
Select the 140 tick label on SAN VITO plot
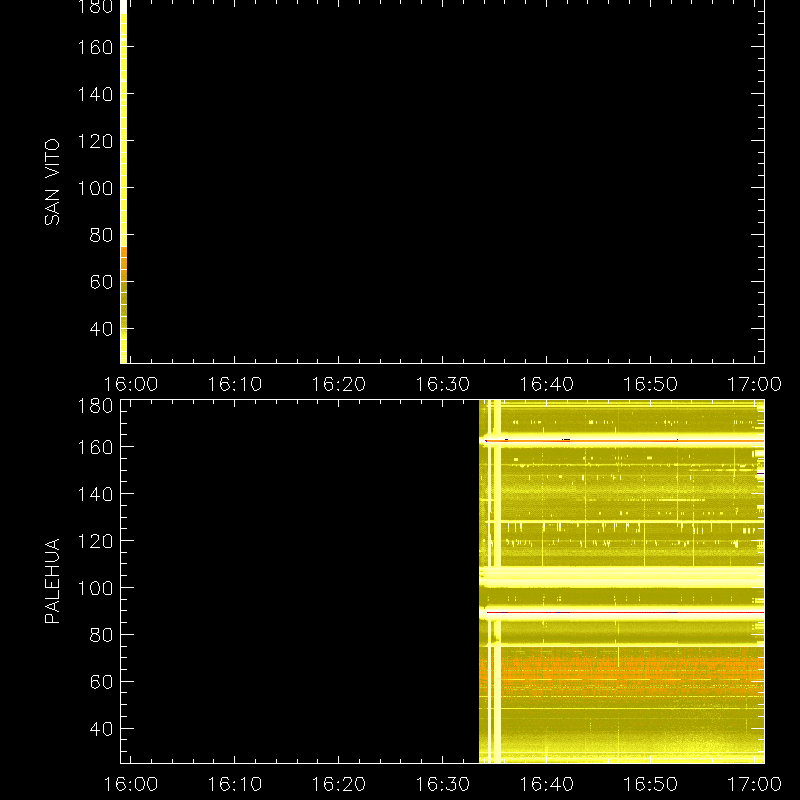pos(95,94)
